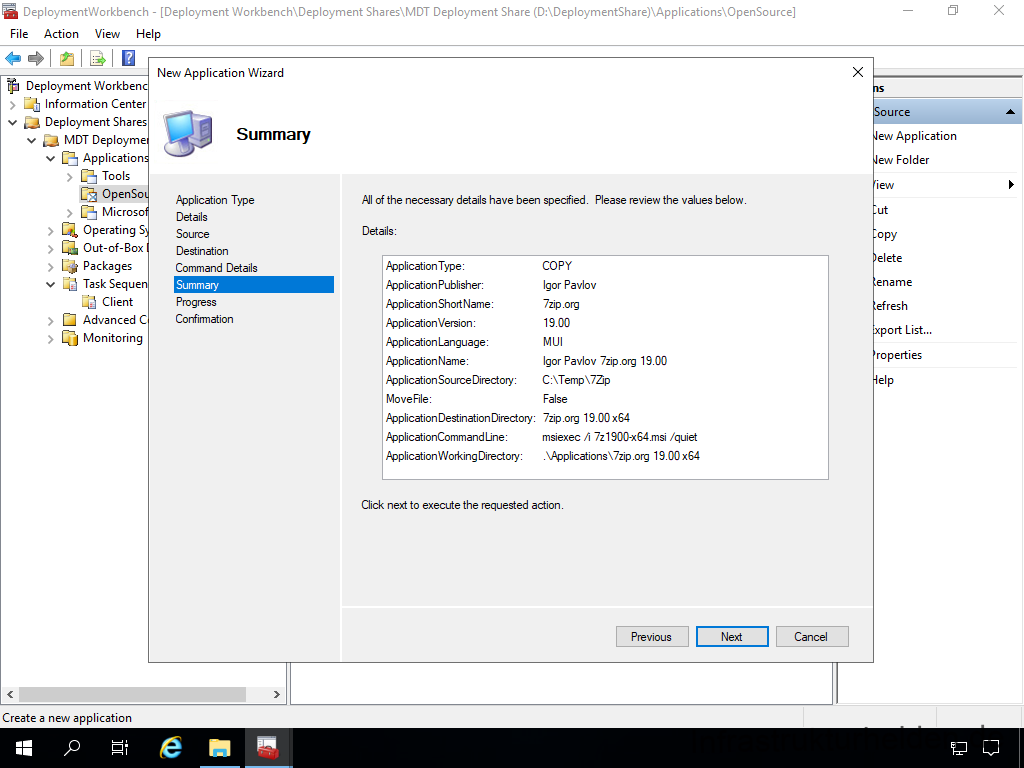This screenshot has height=768, width=1024.
Task: Open the Help menu in menu bar
Action: (x=148, y=34)
